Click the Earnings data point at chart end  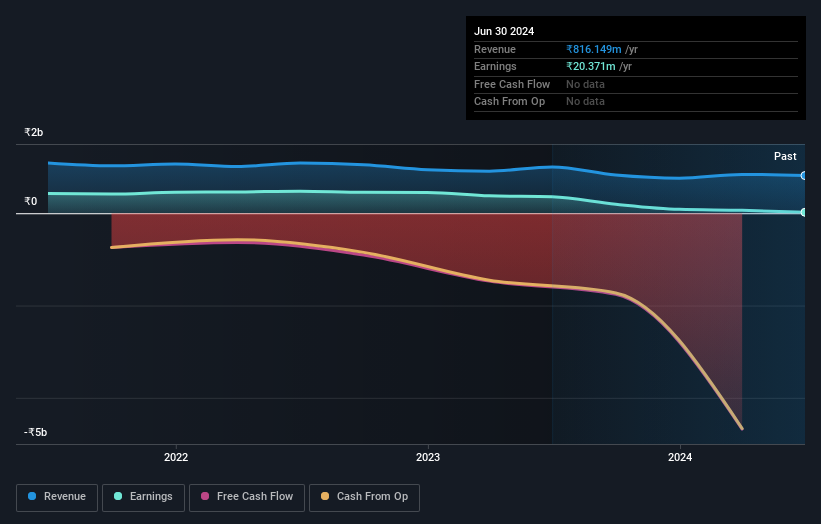click(804, 212)
